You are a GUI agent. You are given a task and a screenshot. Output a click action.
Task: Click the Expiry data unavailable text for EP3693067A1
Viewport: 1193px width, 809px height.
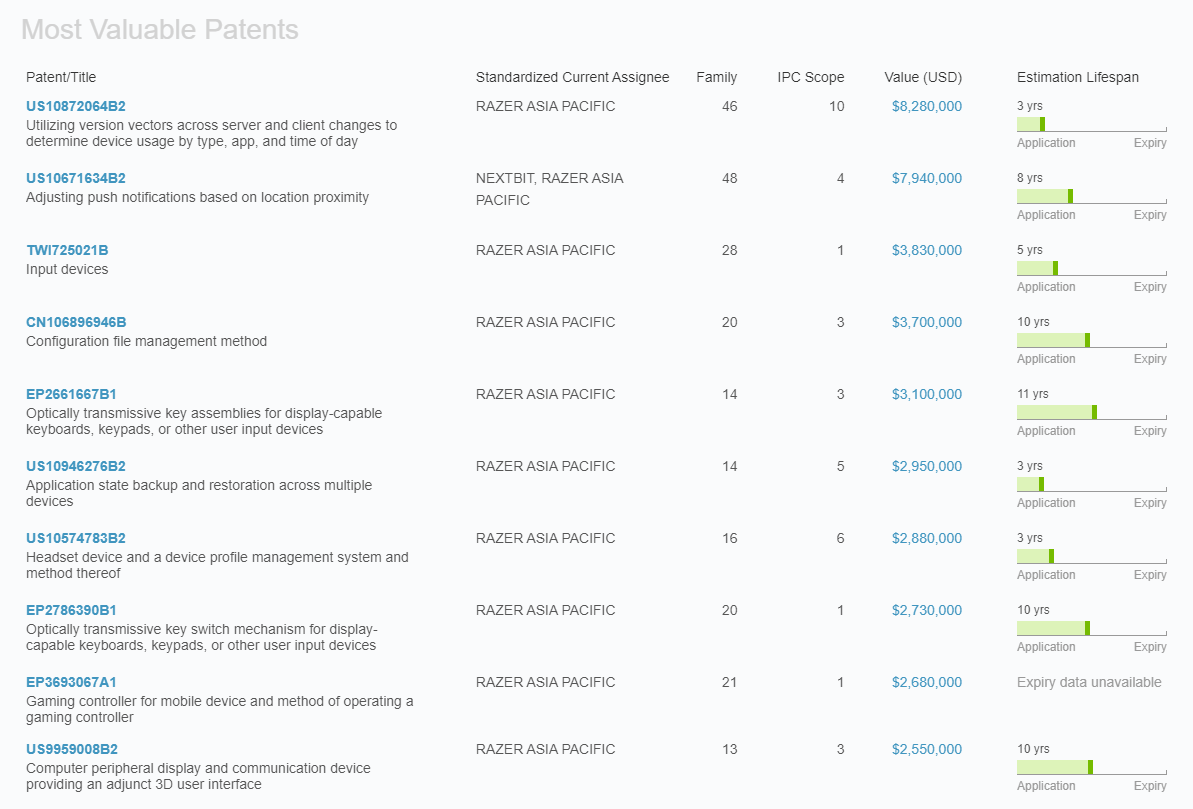coord(1087,681)
